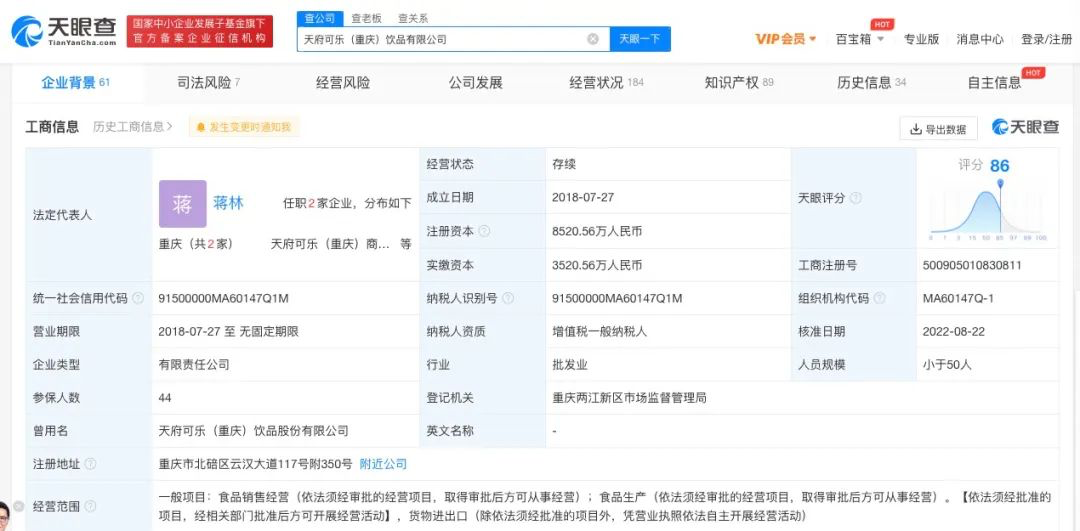The height and width of the screenshot is (531, 1080).
Task: Open legal representative 蒋林 link
Action: [228, 203]
